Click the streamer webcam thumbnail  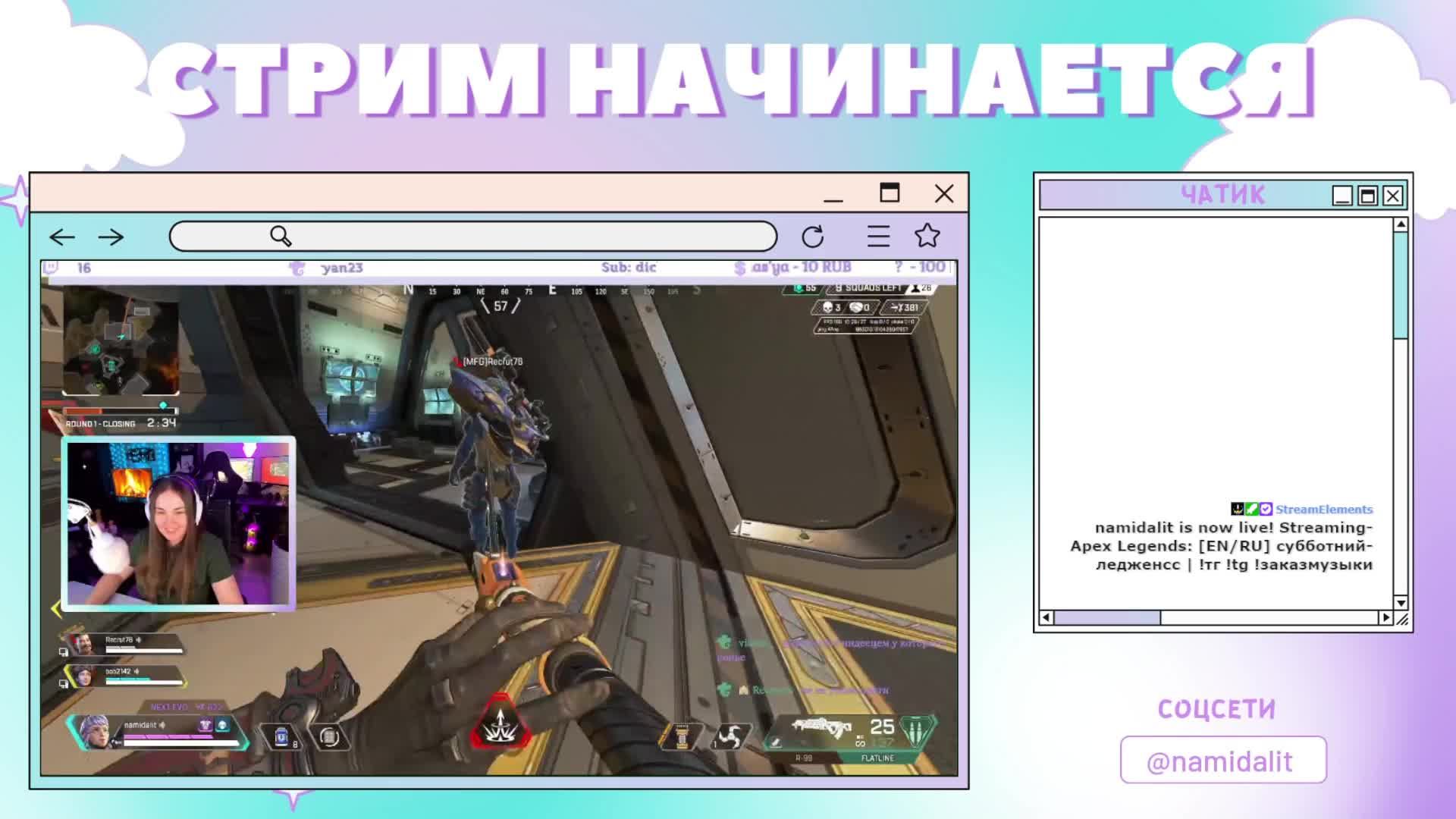178,523
